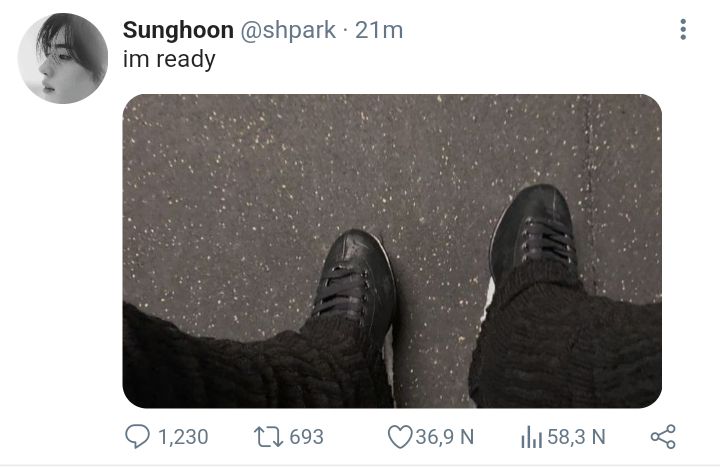Screen dimensions: 720x467
Task: Click the Sunghoon display name
Action: [178, 30]
